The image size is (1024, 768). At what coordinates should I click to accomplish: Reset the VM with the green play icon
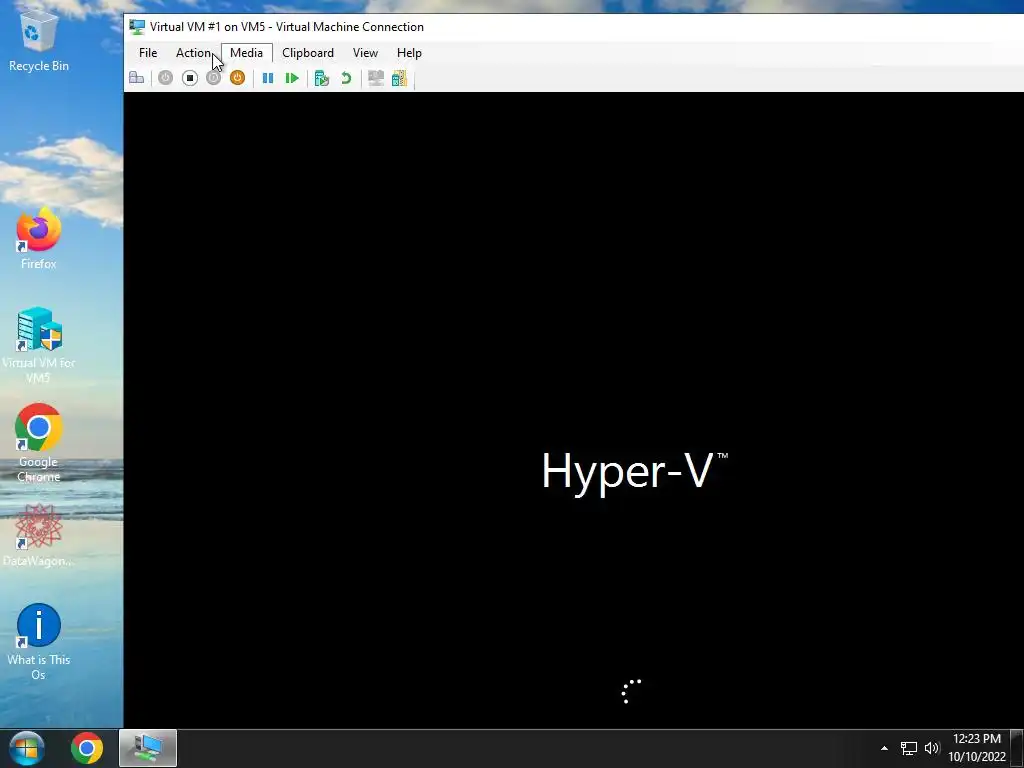pyautogui.click(x=292, y=78)
